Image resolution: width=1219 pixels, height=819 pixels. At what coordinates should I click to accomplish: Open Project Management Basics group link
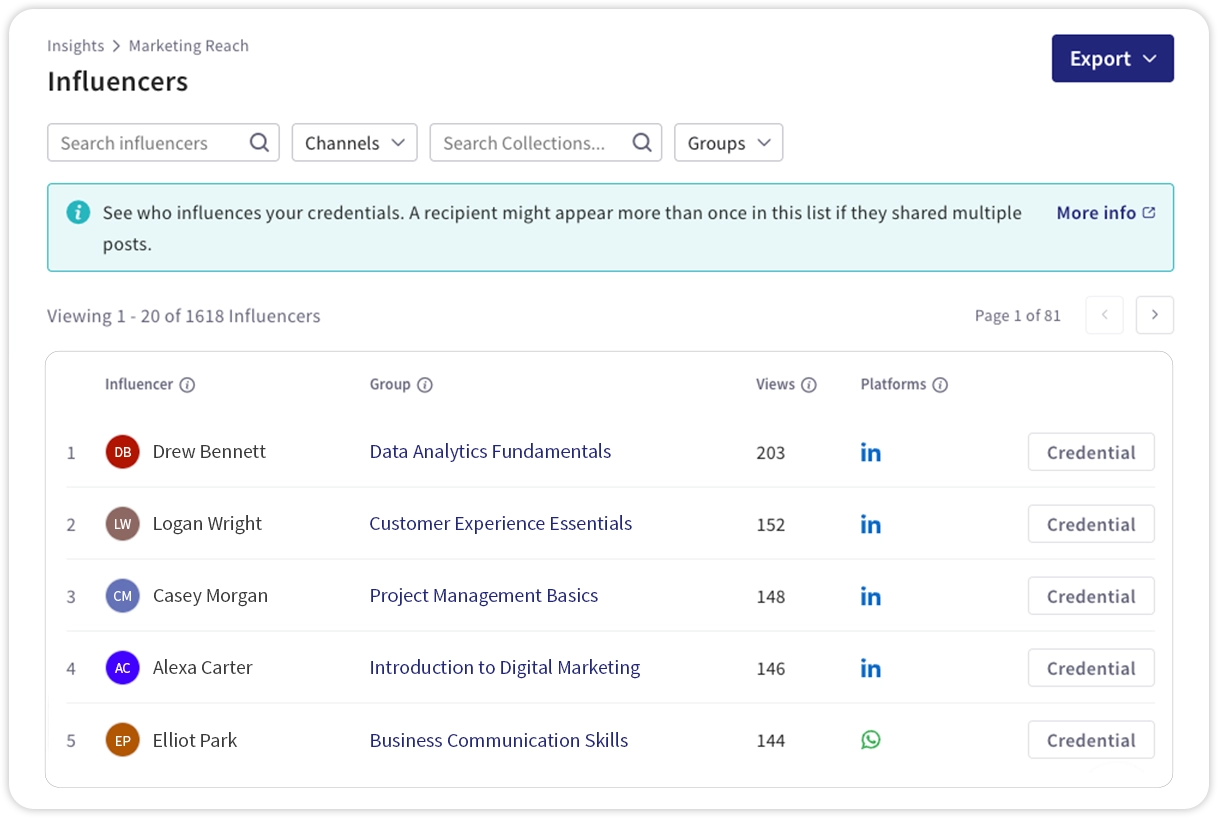coord(484,596)
